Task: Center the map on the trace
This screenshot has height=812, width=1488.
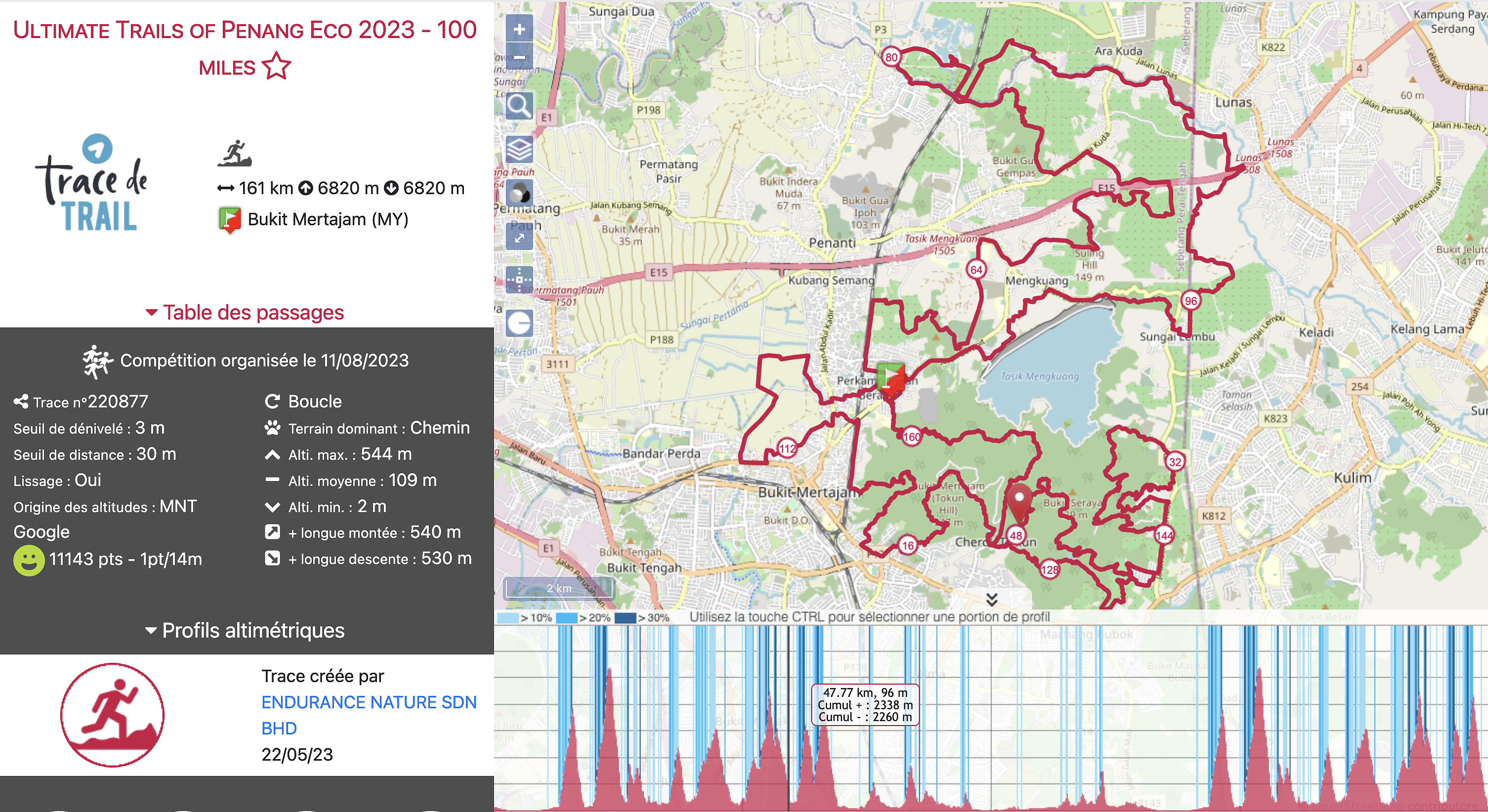Action: click(519, 280)
